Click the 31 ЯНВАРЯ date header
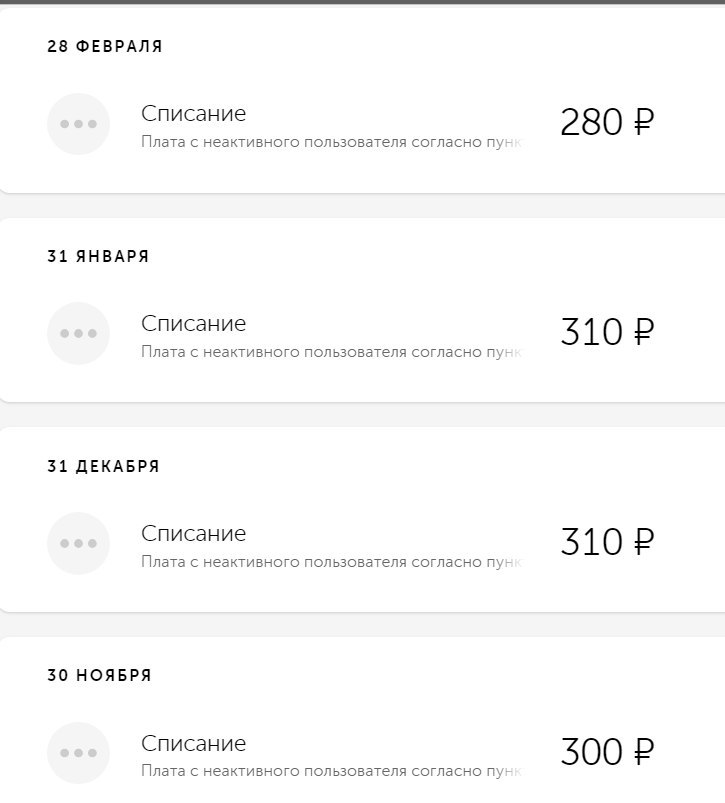Screen dimensions: 725x803 pos(98,256)
